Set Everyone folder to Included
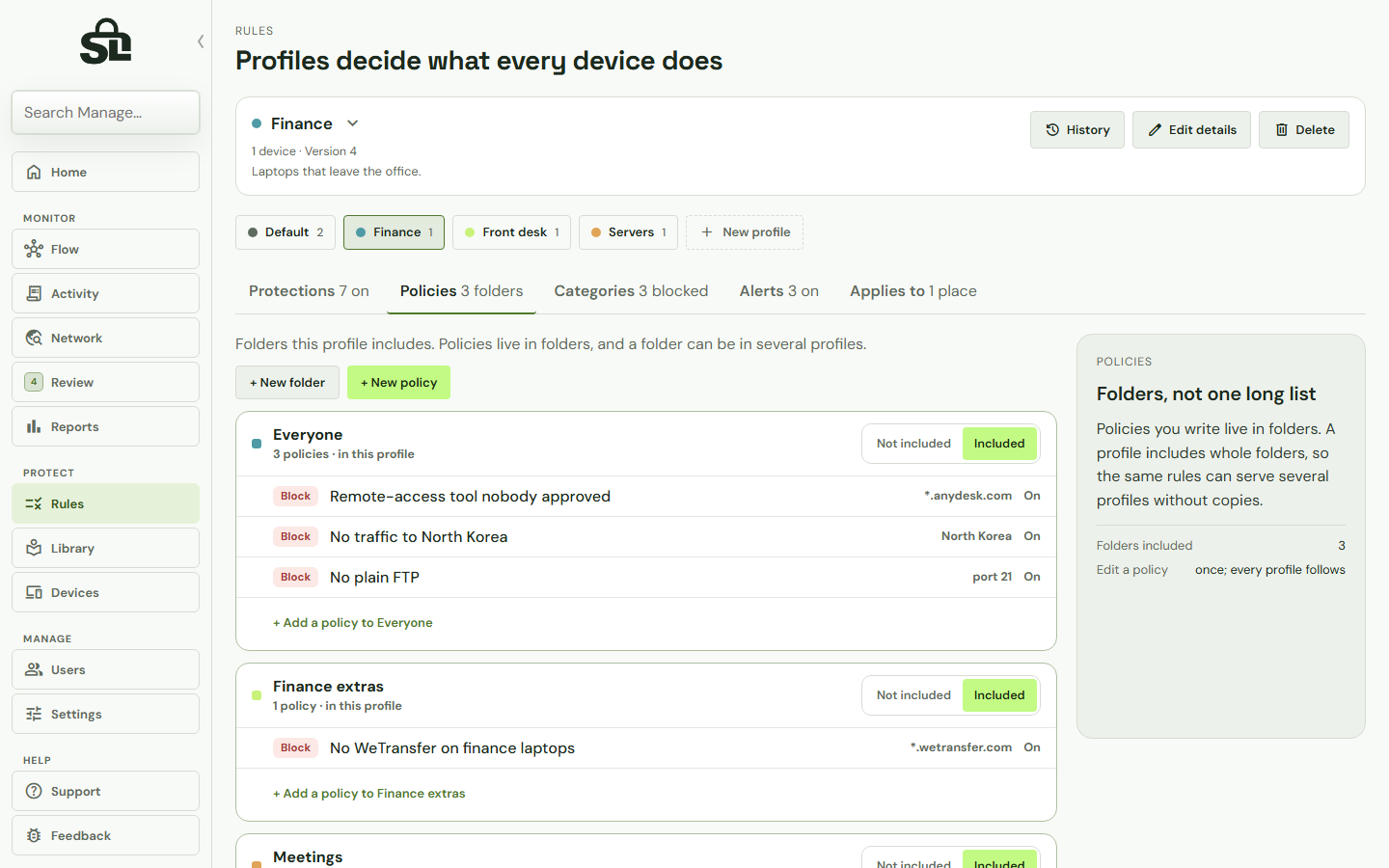This screenshot has height=868, width=1389. 999,444
